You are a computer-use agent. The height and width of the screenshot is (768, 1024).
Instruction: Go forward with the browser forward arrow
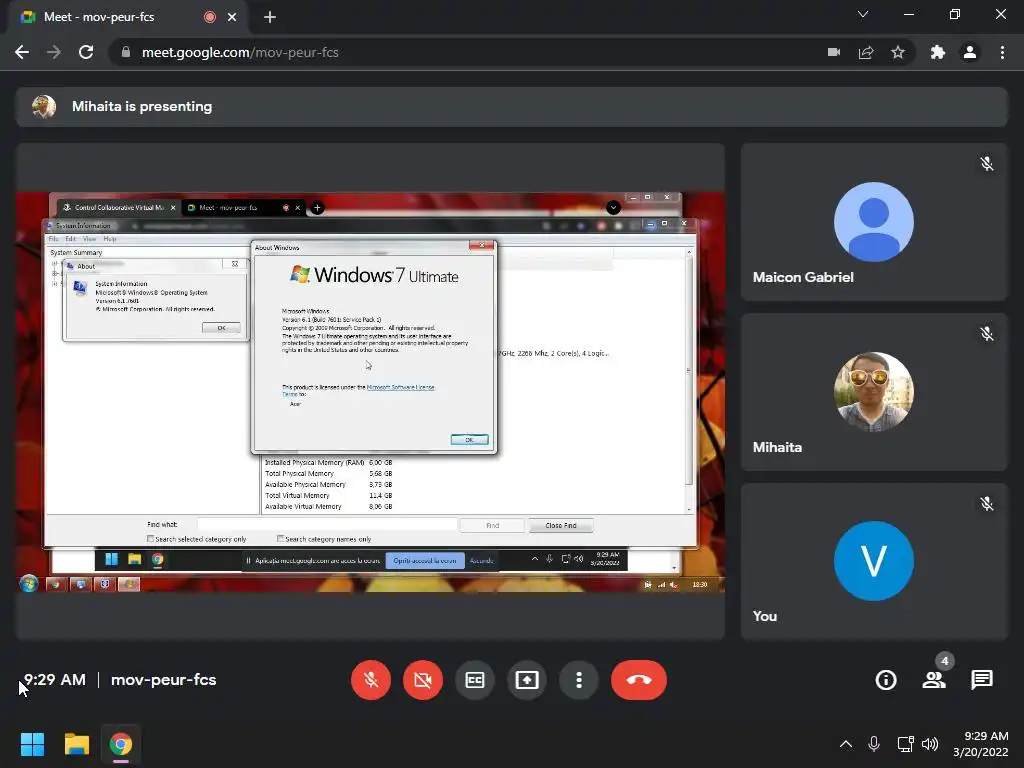[54, 52]
